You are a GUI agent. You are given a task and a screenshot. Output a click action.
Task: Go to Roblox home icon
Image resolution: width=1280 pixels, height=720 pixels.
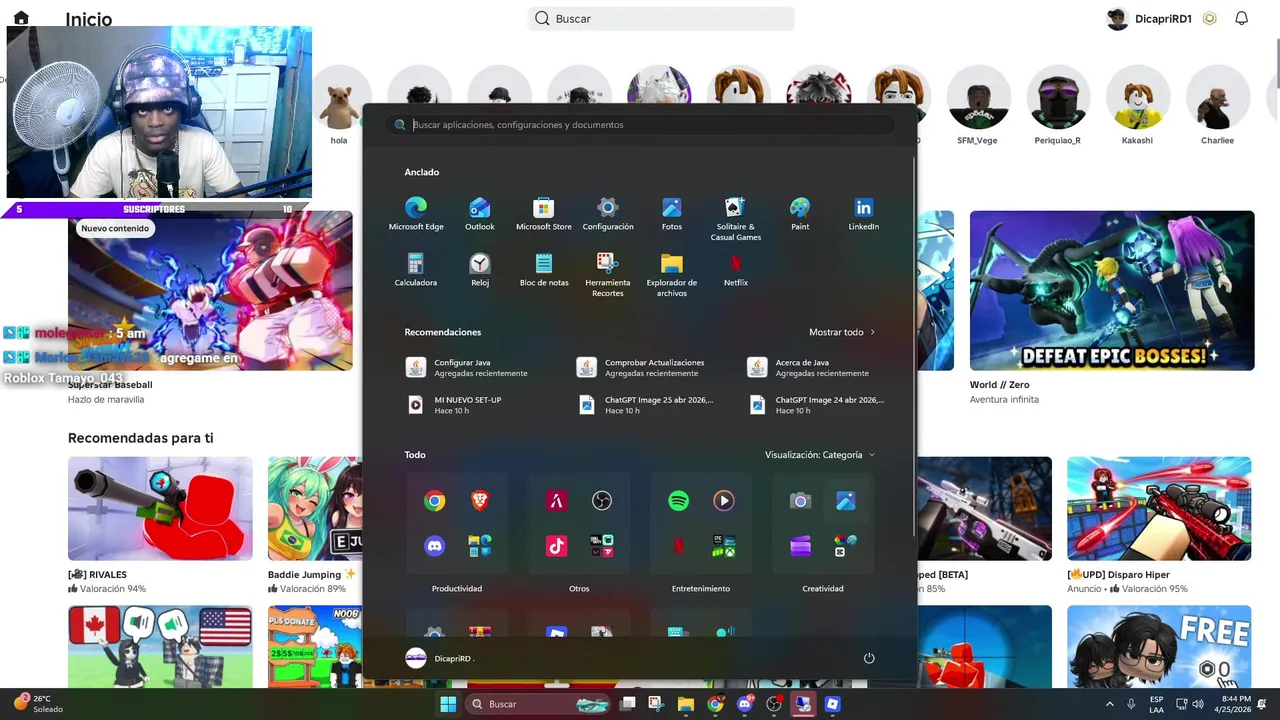[x=21, y=18]
